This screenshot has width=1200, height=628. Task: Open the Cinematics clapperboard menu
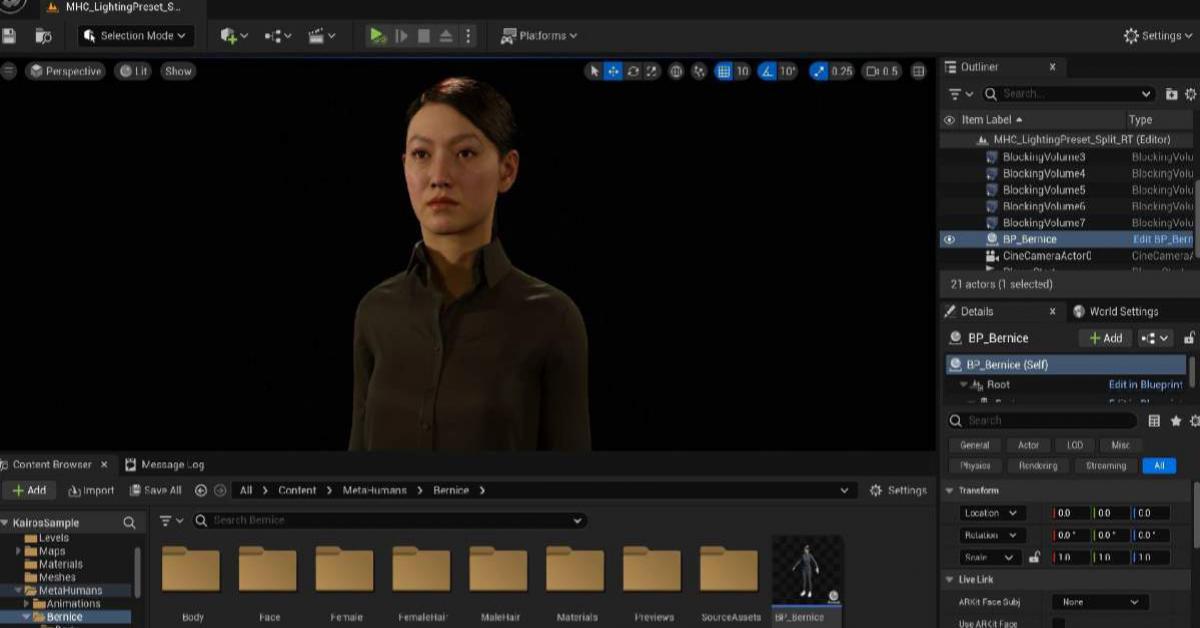322,35
